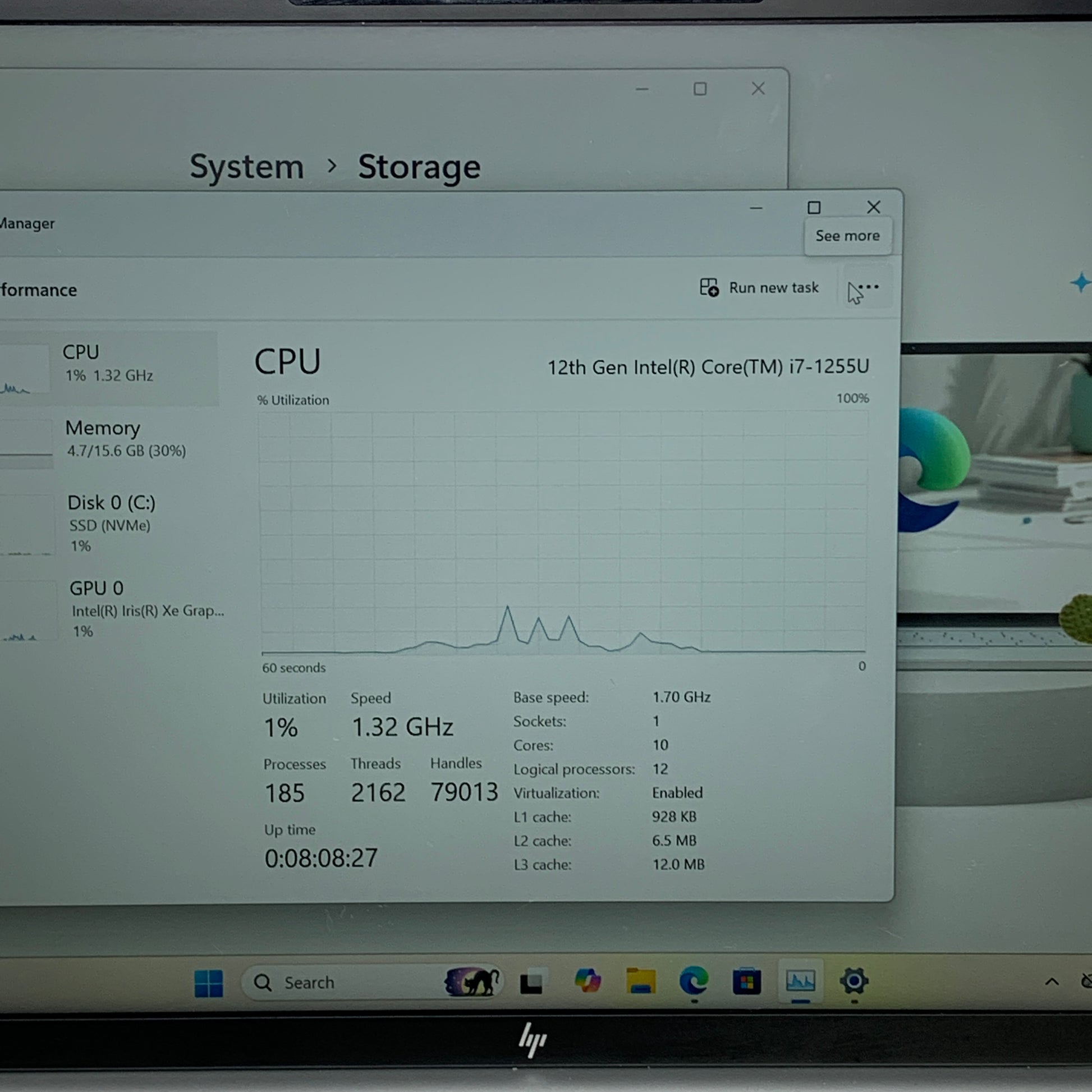Viewport: 1092px width, 1092px height.
Task: Open File Explorer from the taskbar
Action: [641, 982]
